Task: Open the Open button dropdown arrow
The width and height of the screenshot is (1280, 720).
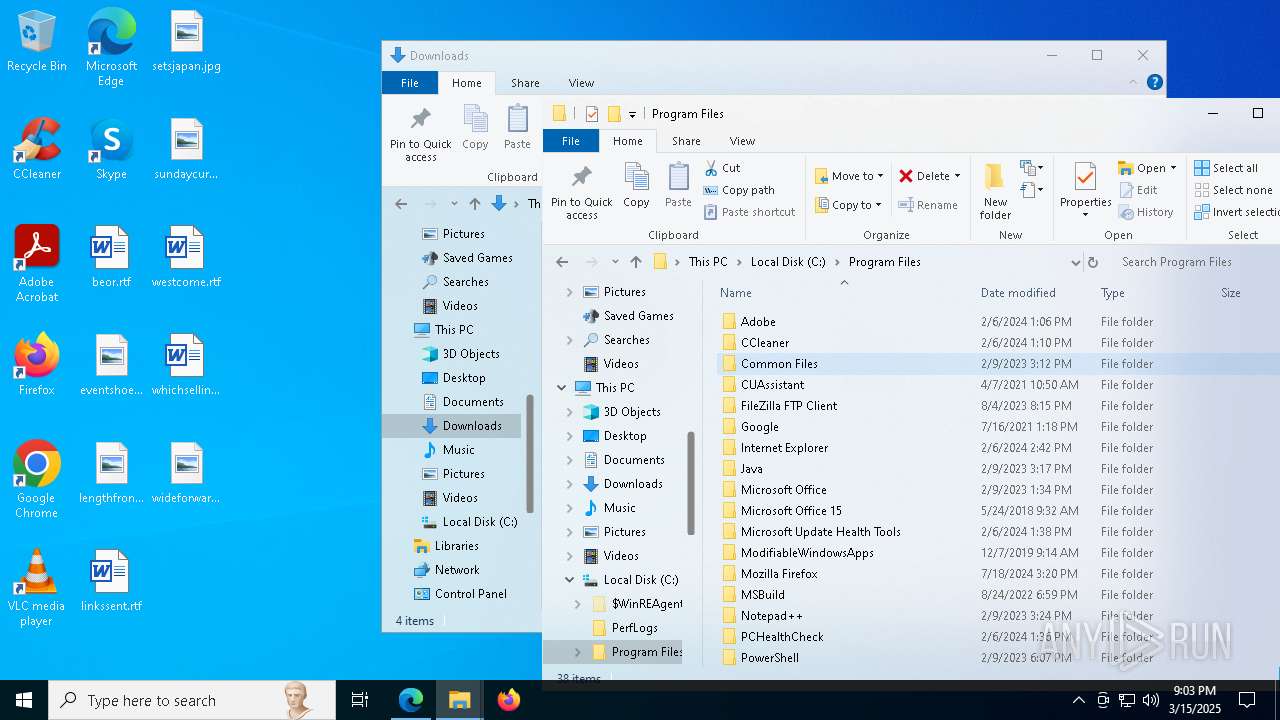Action: tap(1173, 168)
